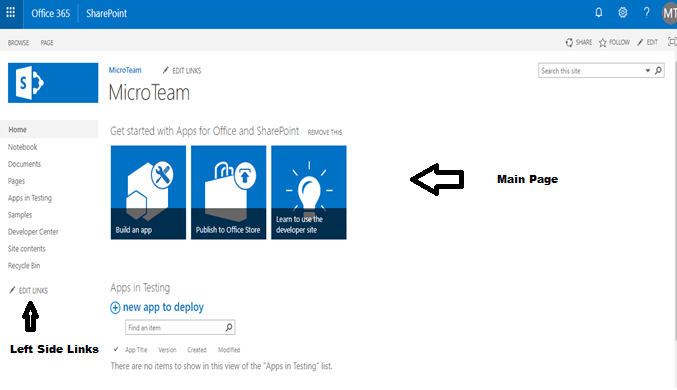Image resolution: width=677 pixels, height=390 pixels.
Task: Open Apps in Testing navigation link
Action: tap(30, 198)
